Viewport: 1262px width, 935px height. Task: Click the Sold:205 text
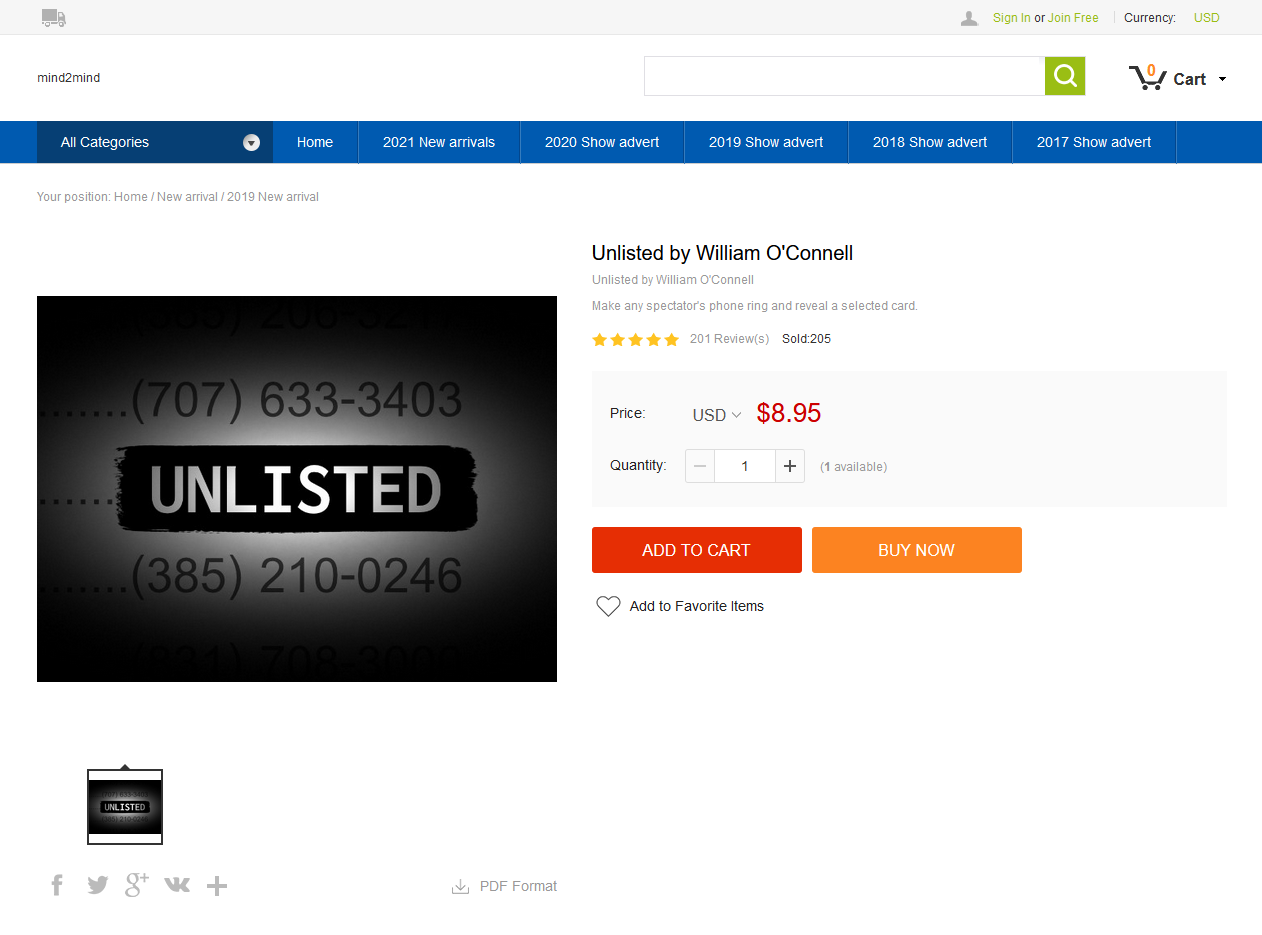(x=806, y=339)
